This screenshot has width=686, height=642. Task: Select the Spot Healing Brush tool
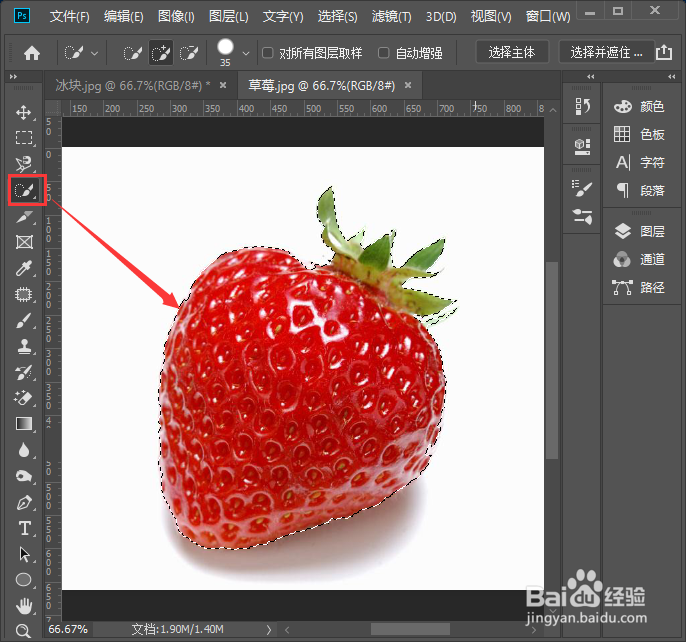point(24,294)
